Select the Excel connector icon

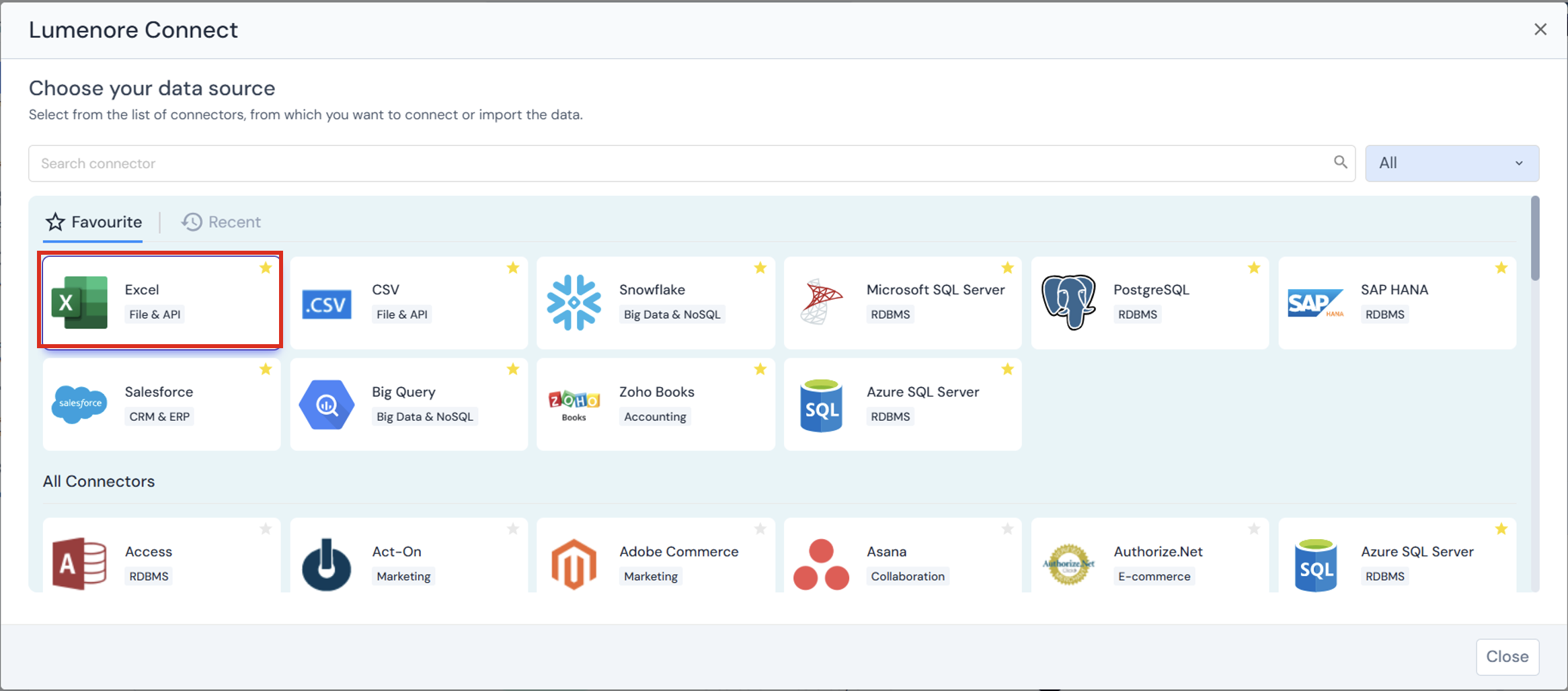pyautogui.click(x=79, y=302)
